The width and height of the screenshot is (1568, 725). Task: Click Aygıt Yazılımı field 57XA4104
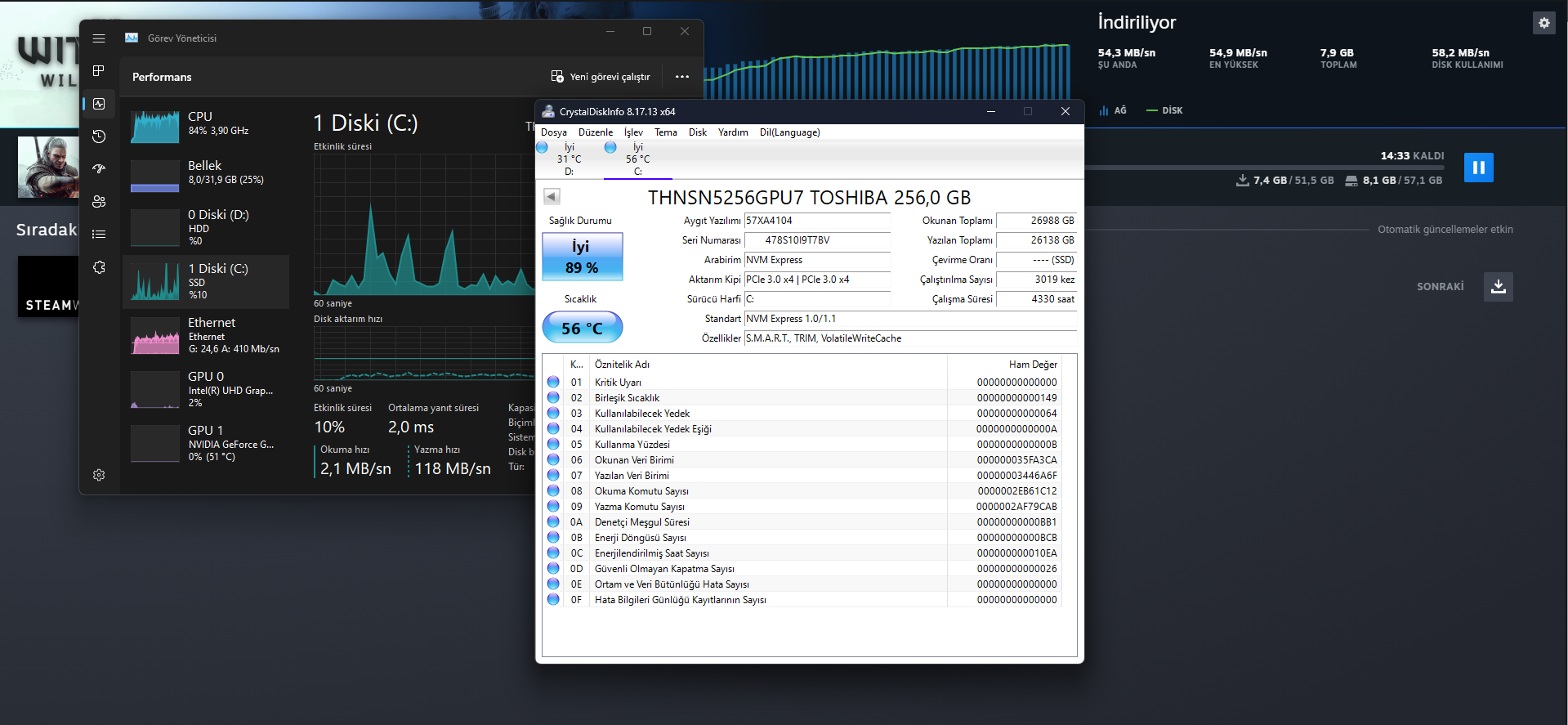(x=817, y=221)
